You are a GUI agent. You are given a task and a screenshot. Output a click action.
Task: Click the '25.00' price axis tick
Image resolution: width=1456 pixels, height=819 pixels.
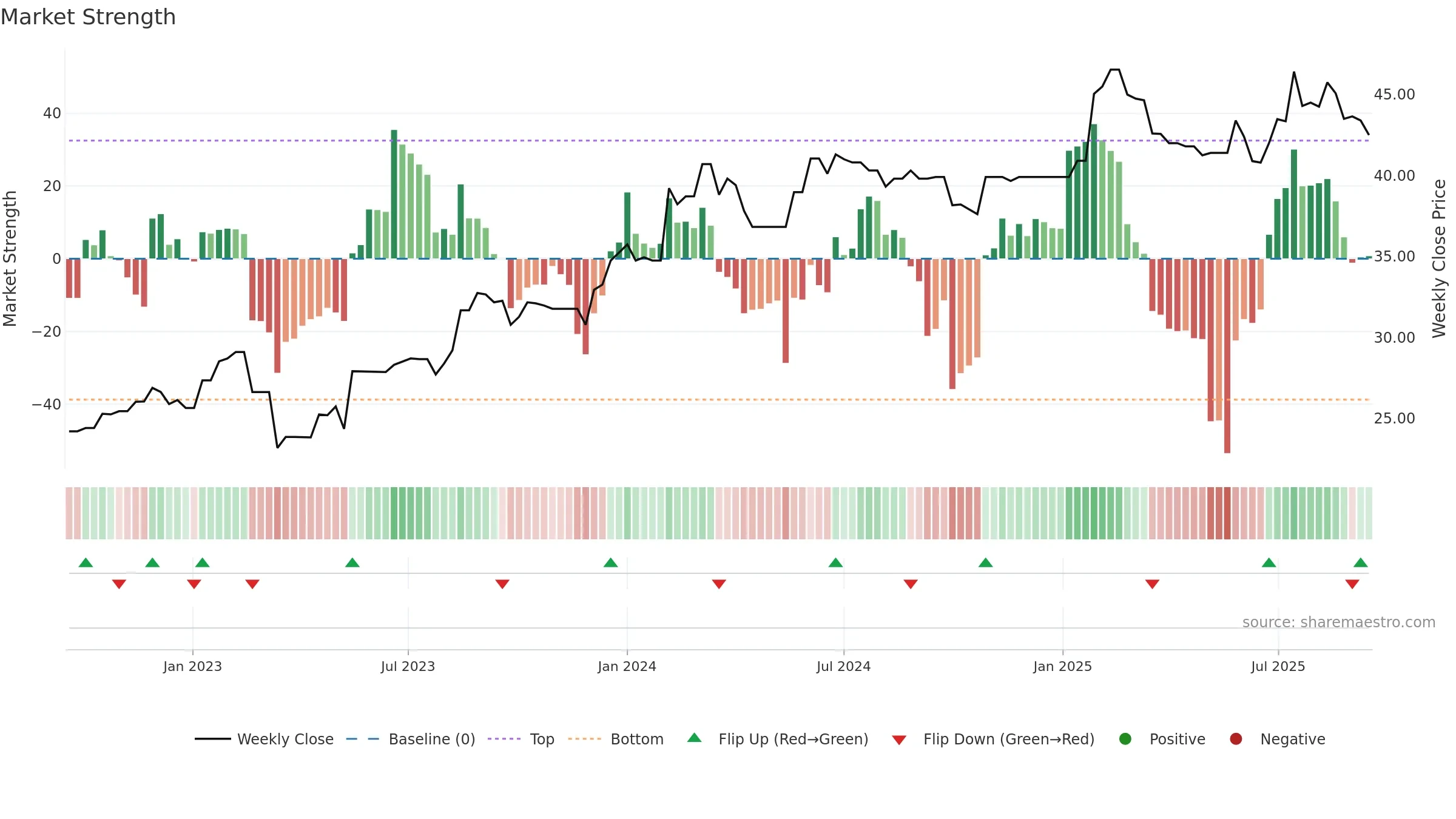point(1394,419)
